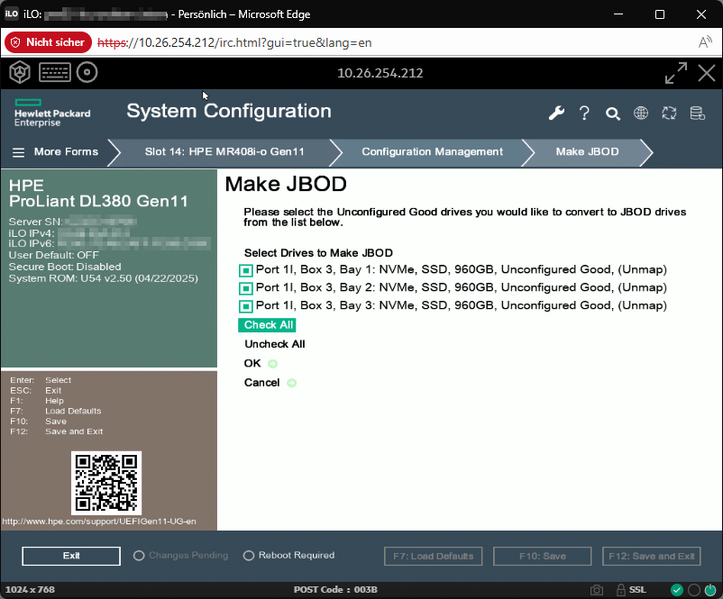Image resolution: width=723 pixels, height=599 pixels.
Task: Go to Configuration Management breadcrumb
Action: pos(432,152)
